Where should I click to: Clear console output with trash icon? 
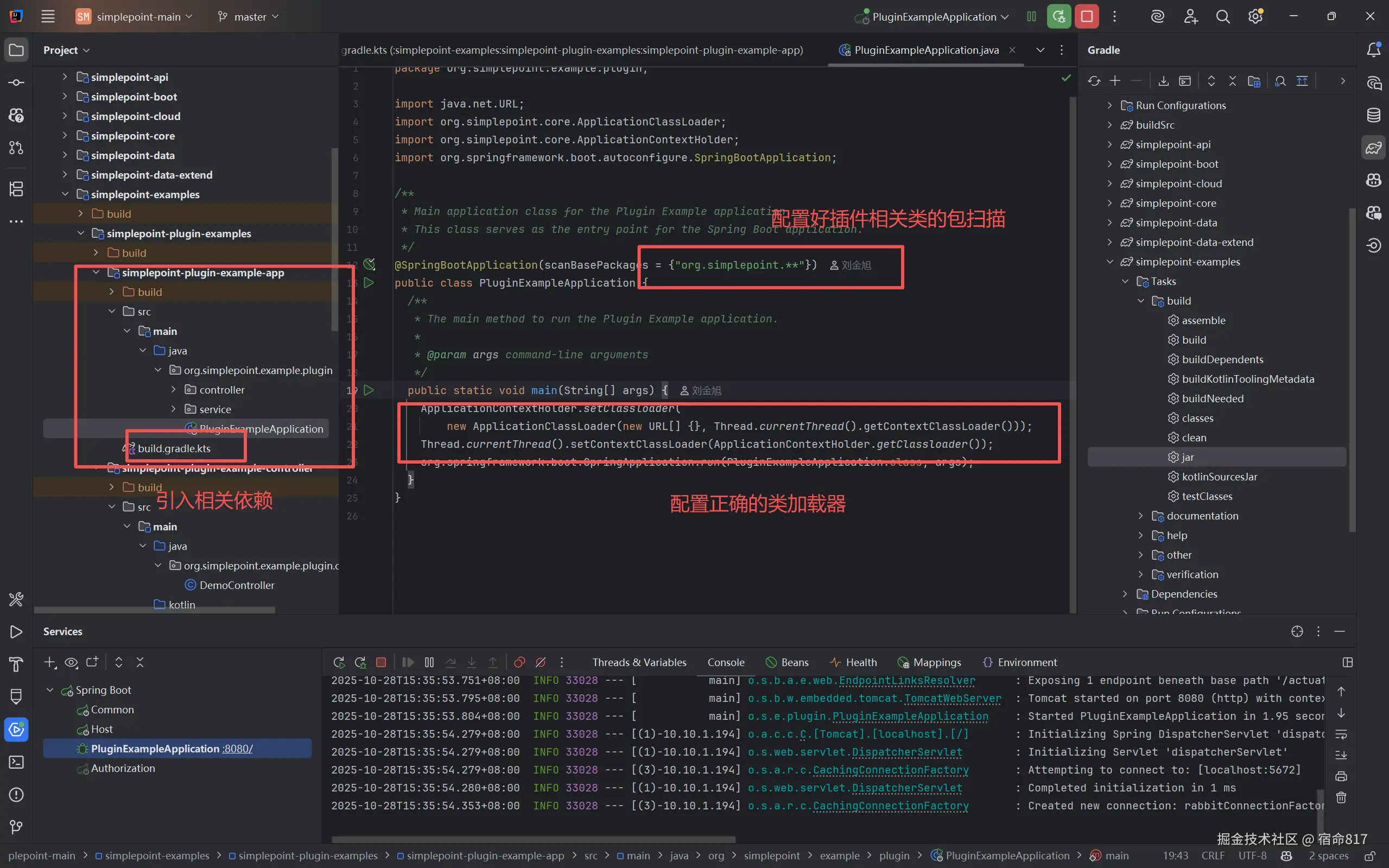(1341, 797)
